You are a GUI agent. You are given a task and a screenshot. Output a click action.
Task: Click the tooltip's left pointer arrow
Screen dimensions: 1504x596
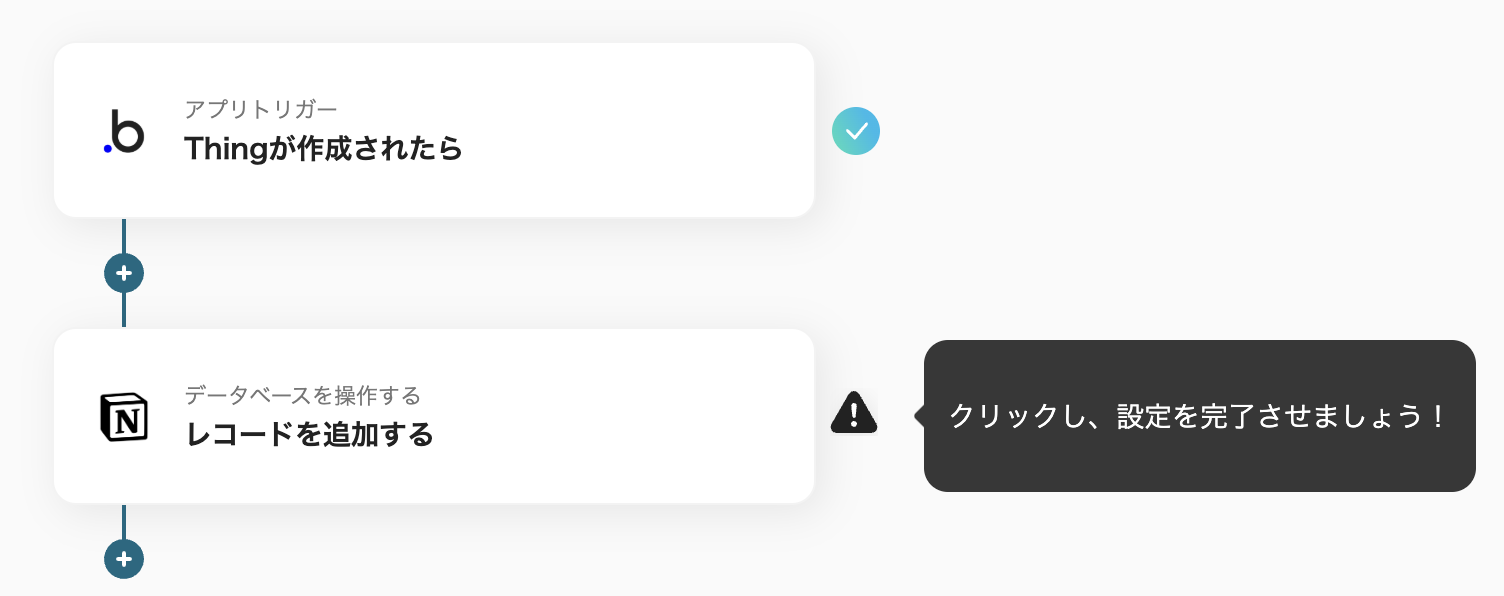[919, 416]
